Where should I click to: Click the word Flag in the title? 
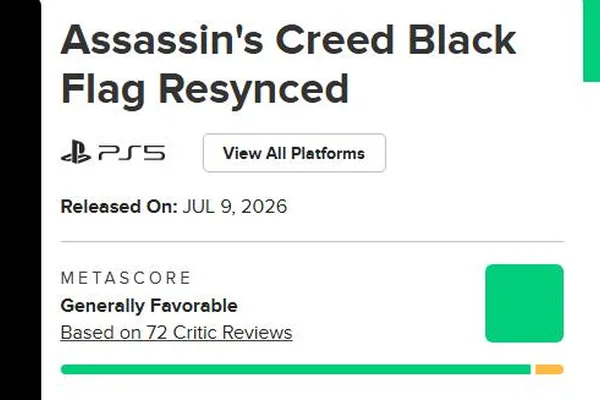(x=103, y=91)
